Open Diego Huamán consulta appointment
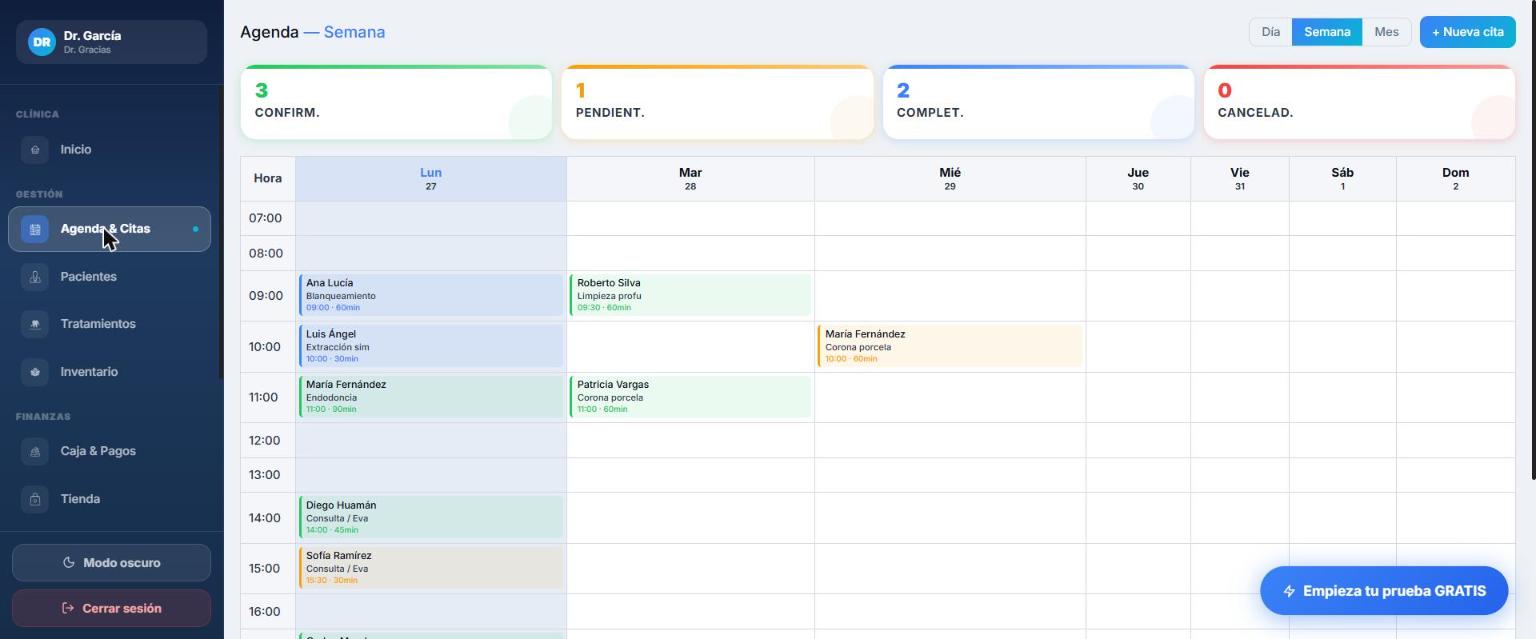This screenshot has height=639, width=1536. [x=431, y=517]
